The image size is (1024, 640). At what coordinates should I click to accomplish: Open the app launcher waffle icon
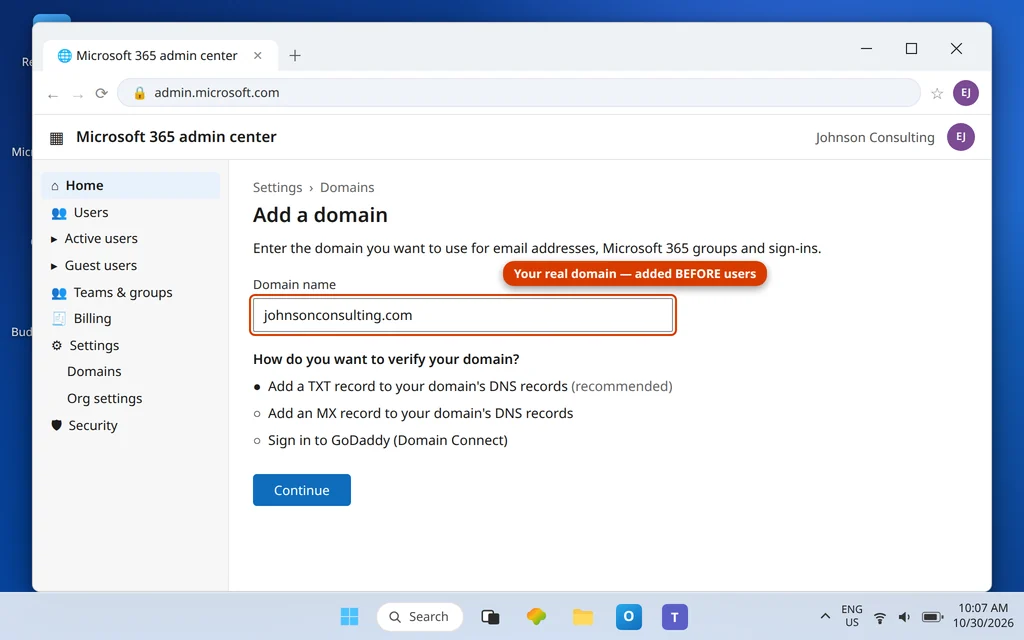coord(57,138)
